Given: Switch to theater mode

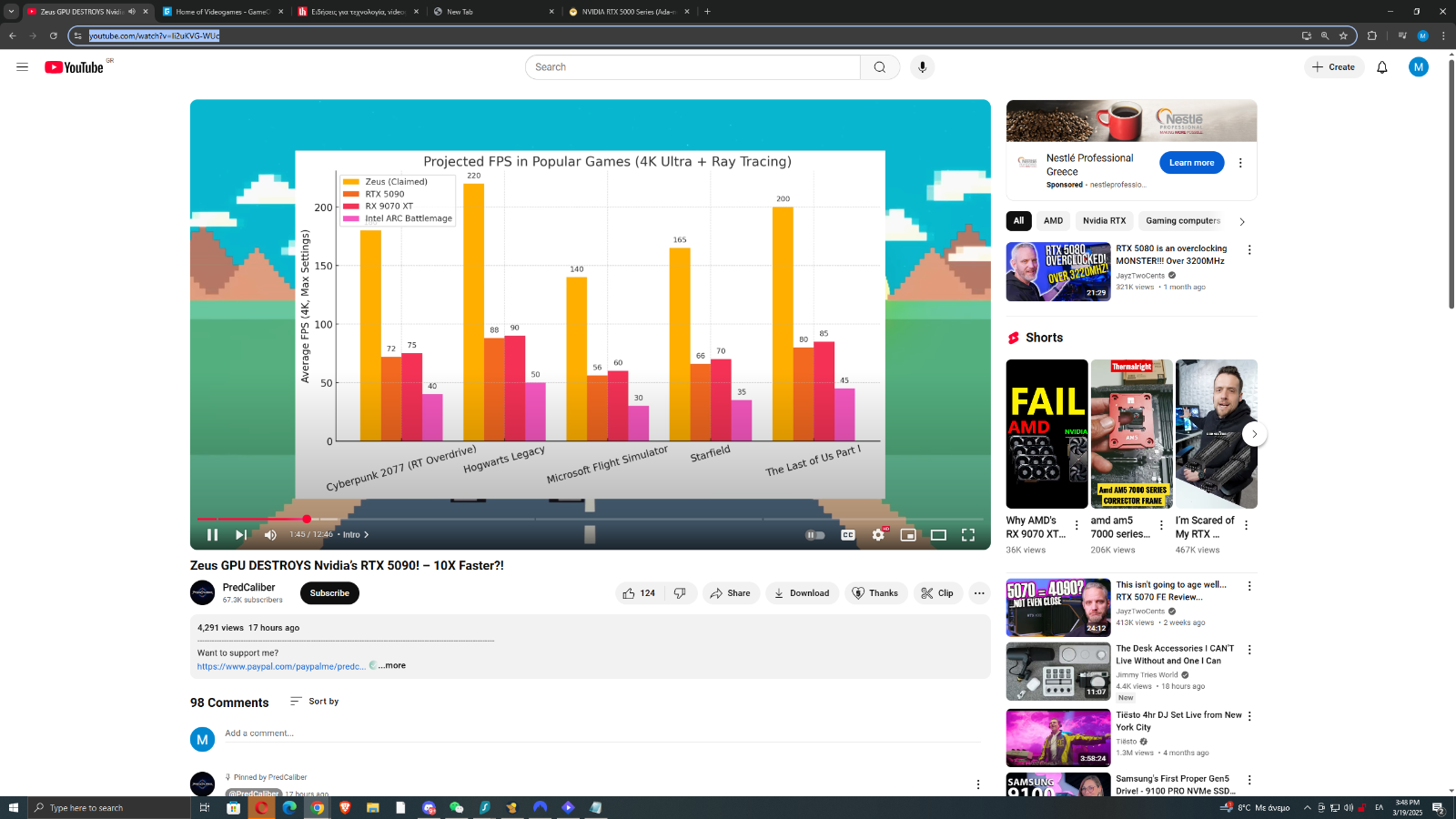Looking at the screenshot, I should 938,535.
